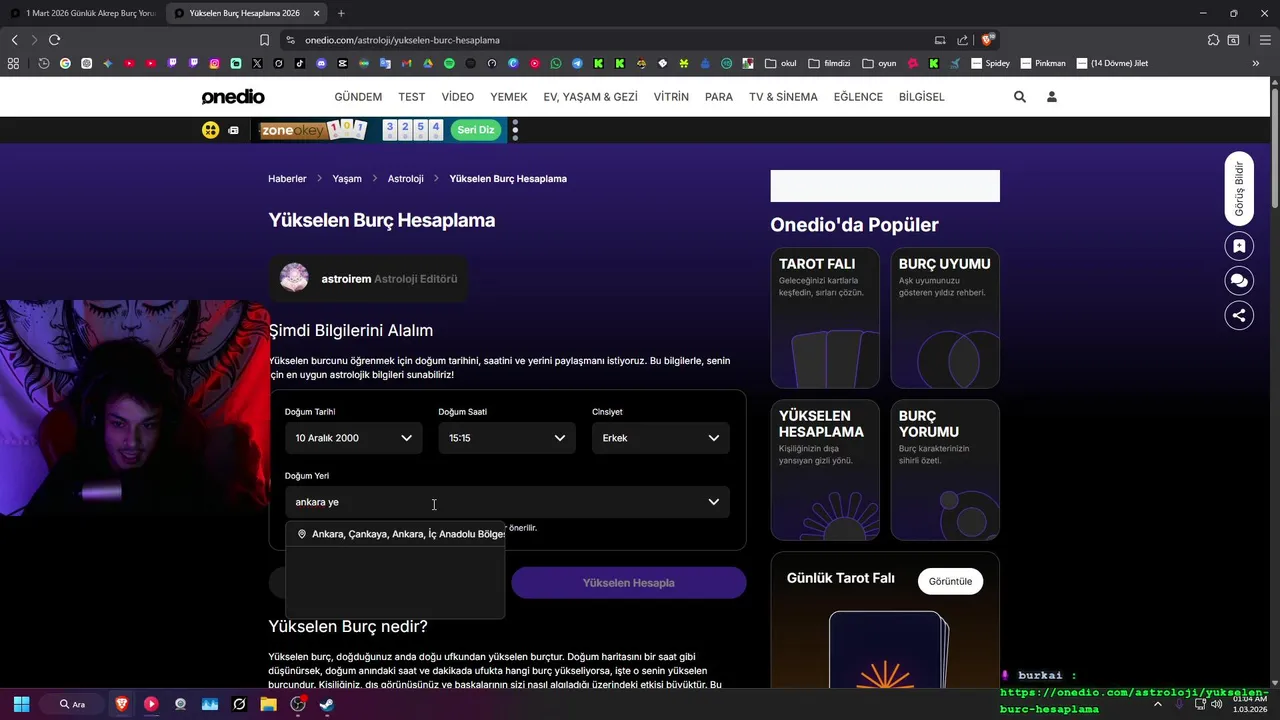Screen dimensions: 1280x720
Task: Click the page vertical scrollbar
Action: coord(1274,150)
